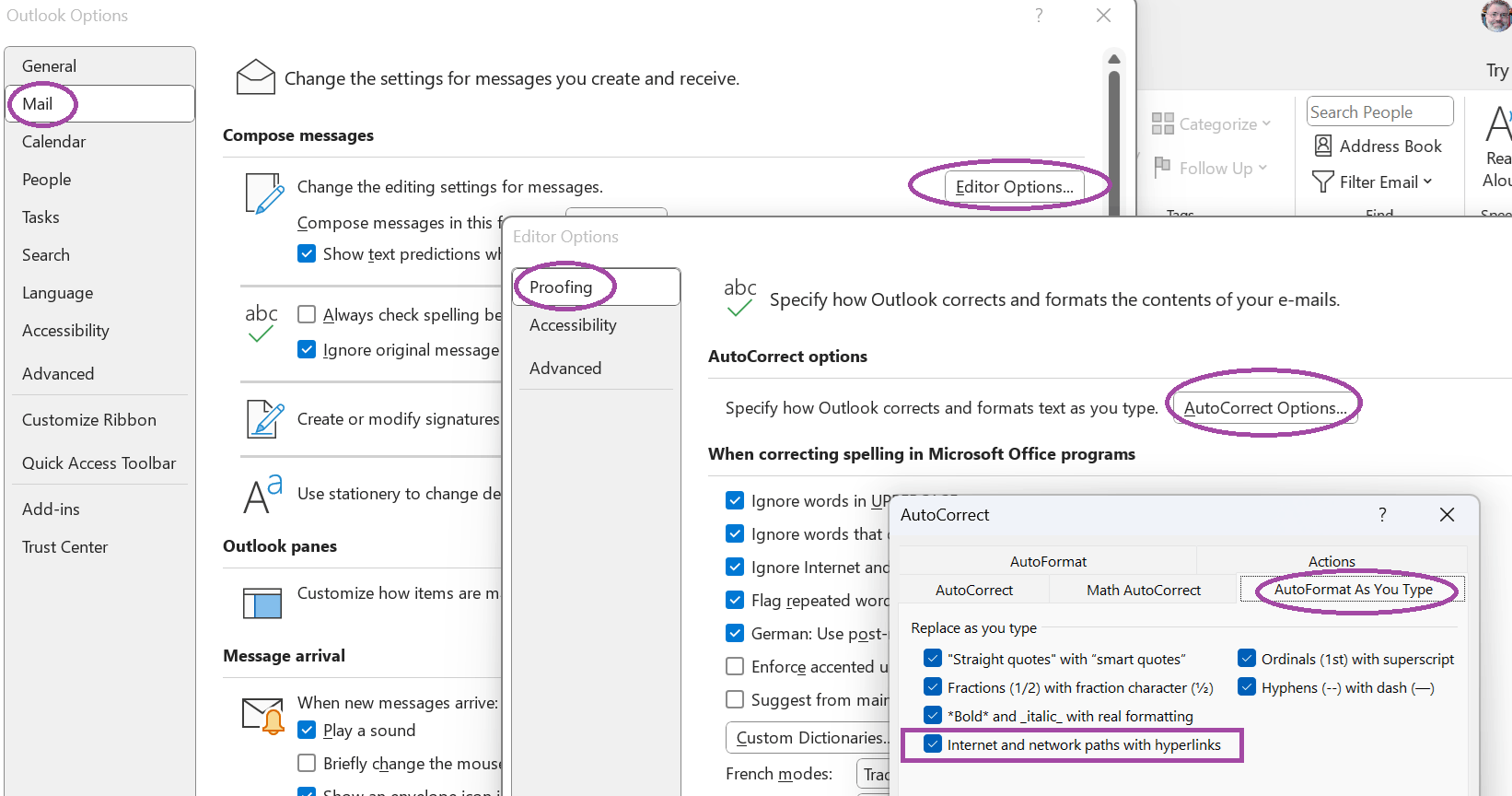Toggle Show text predictions while typing

(307, 253)
